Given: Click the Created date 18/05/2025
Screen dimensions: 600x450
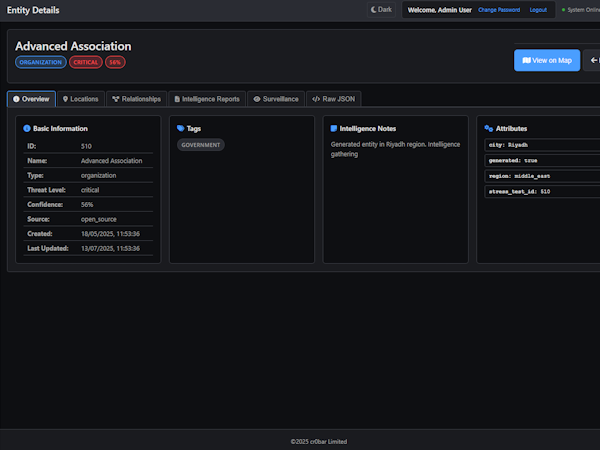Looking at the screenshot, I should 110,234.
